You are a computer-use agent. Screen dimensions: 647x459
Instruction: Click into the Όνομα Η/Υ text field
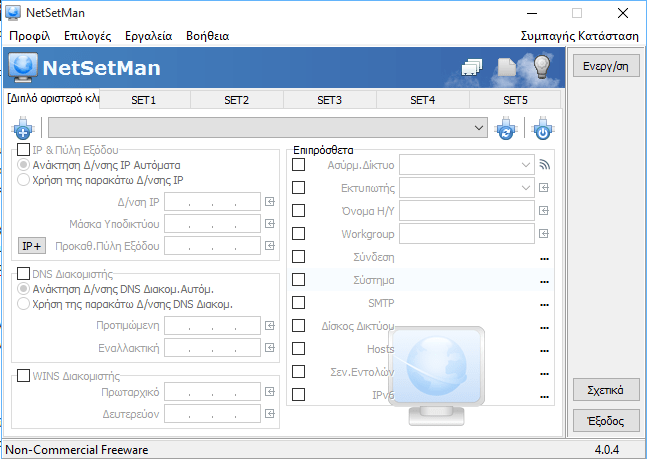pos(467,211)
